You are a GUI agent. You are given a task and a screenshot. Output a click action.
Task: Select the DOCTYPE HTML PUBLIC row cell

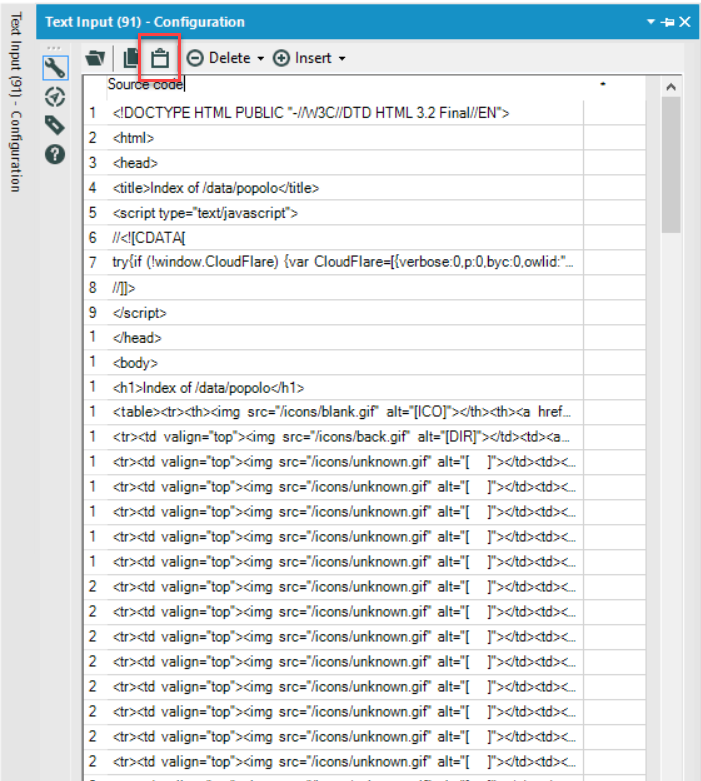[345, 113]
